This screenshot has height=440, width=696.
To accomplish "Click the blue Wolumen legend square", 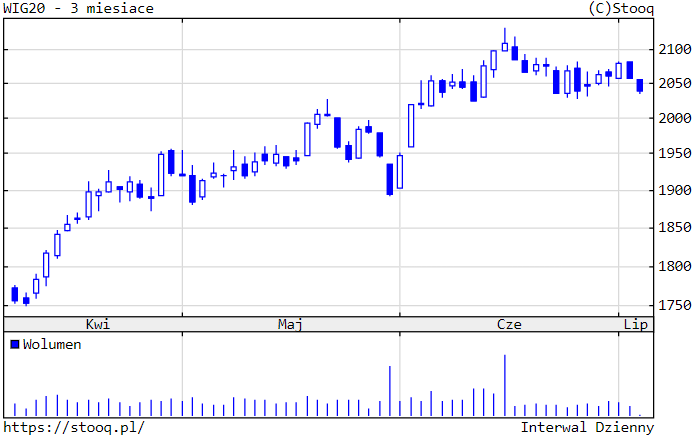I will point(14,344).
